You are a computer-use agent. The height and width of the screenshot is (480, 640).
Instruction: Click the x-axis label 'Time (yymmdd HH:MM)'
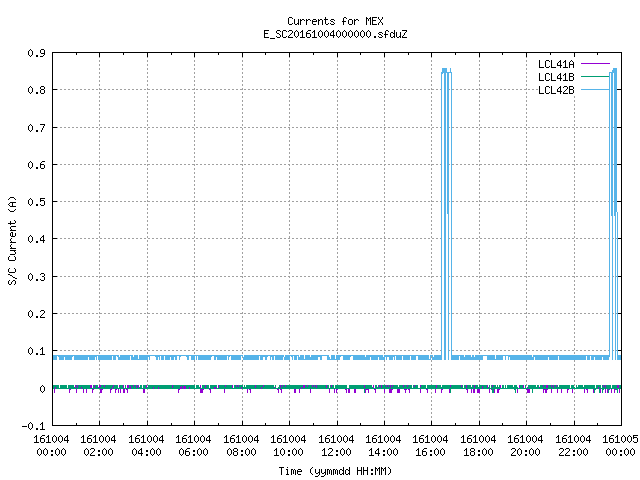coord(335,471)
